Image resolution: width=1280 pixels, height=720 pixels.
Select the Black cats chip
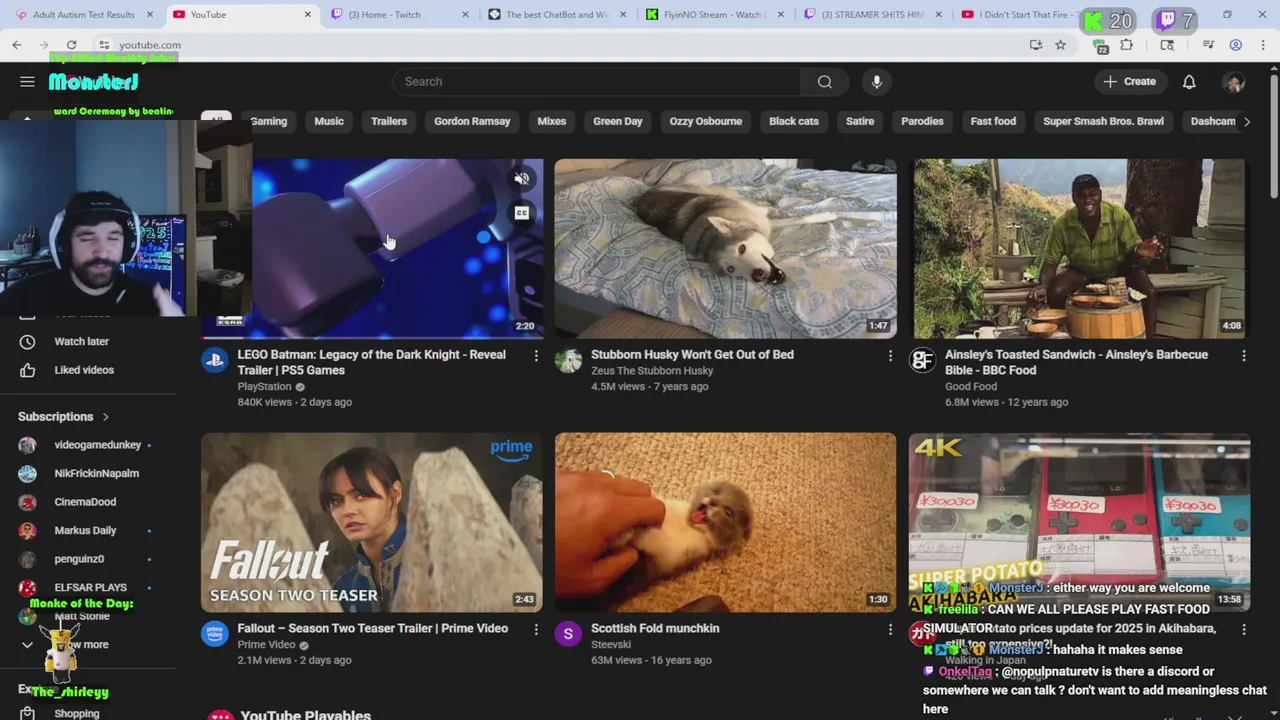click(794, 121)
